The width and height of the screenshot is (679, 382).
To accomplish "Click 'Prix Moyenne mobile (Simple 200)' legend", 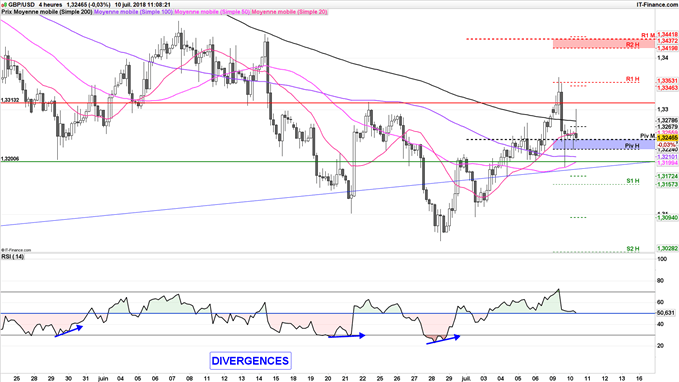I will 47,12.
